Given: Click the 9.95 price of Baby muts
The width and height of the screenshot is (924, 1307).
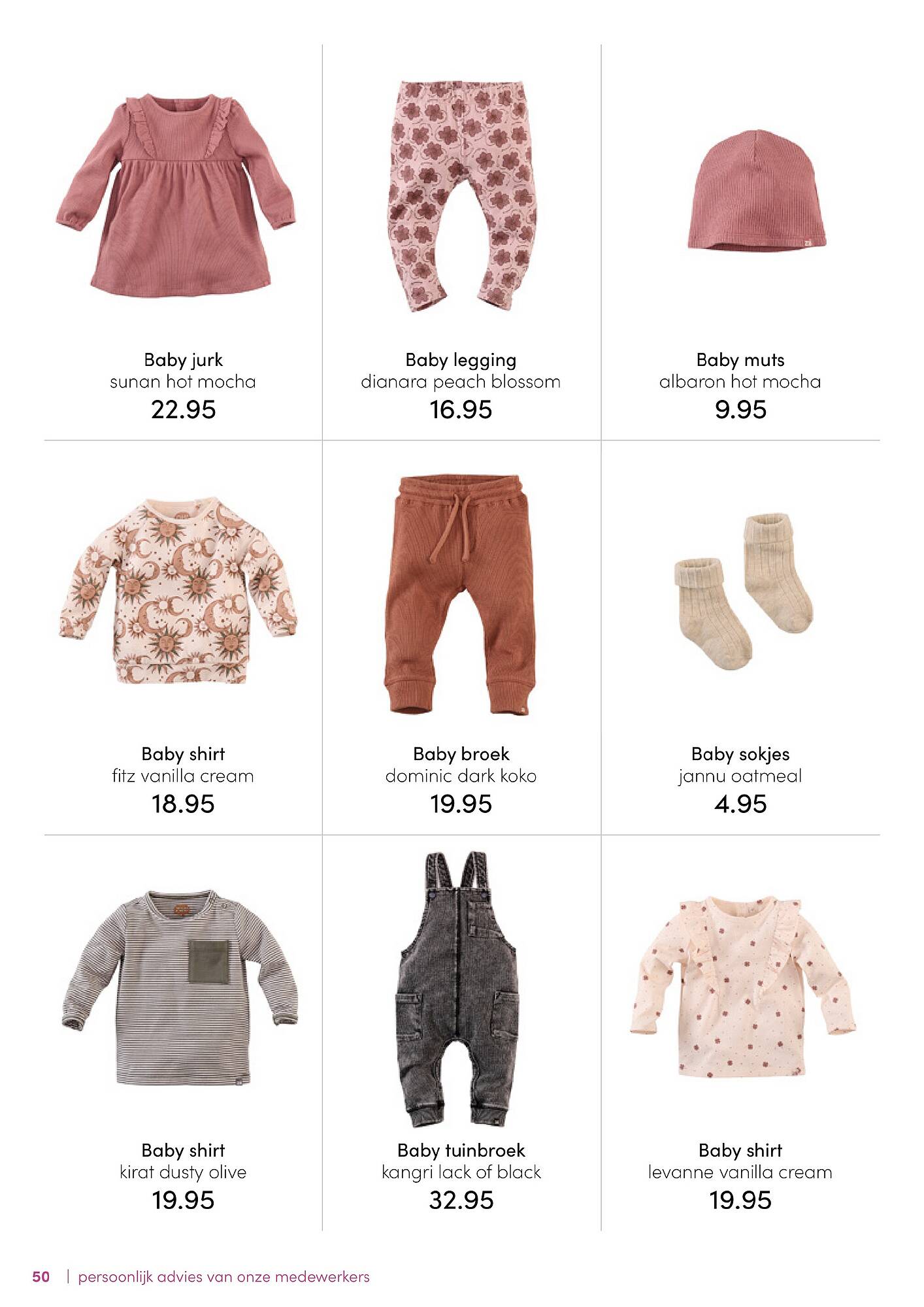Looking at the screenshot, I should click(740, 410).
